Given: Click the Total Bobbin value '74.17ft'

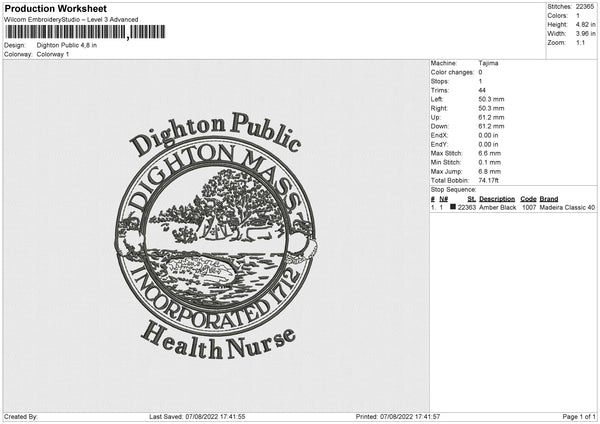Looking at the screenshot, I should [488, 180].
